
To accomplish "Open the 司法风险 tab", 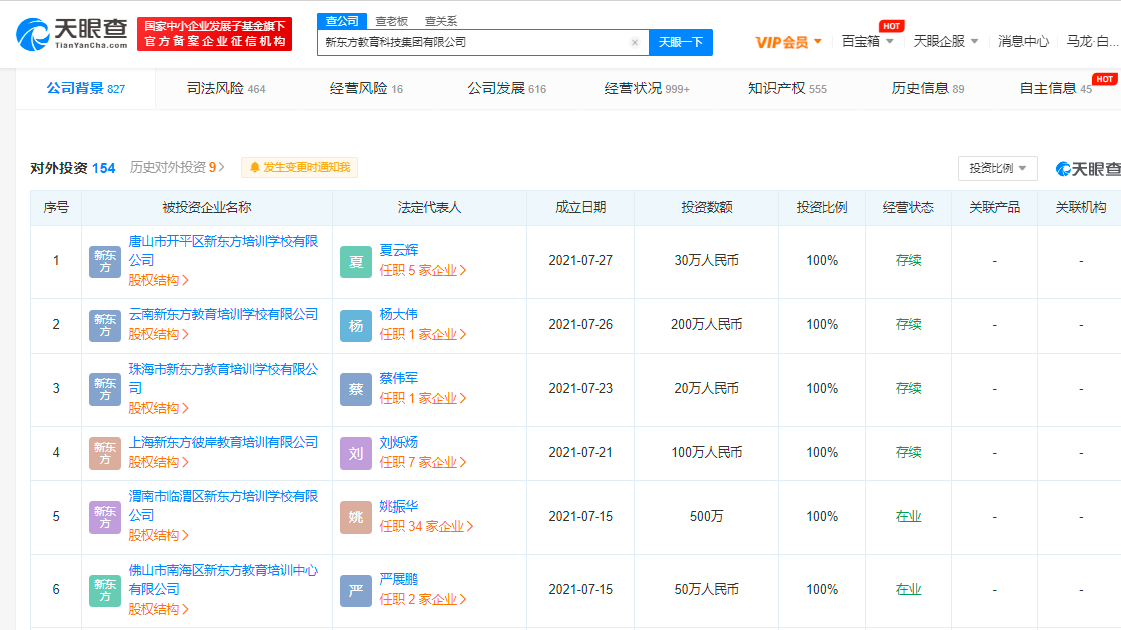I will (226, 89).
